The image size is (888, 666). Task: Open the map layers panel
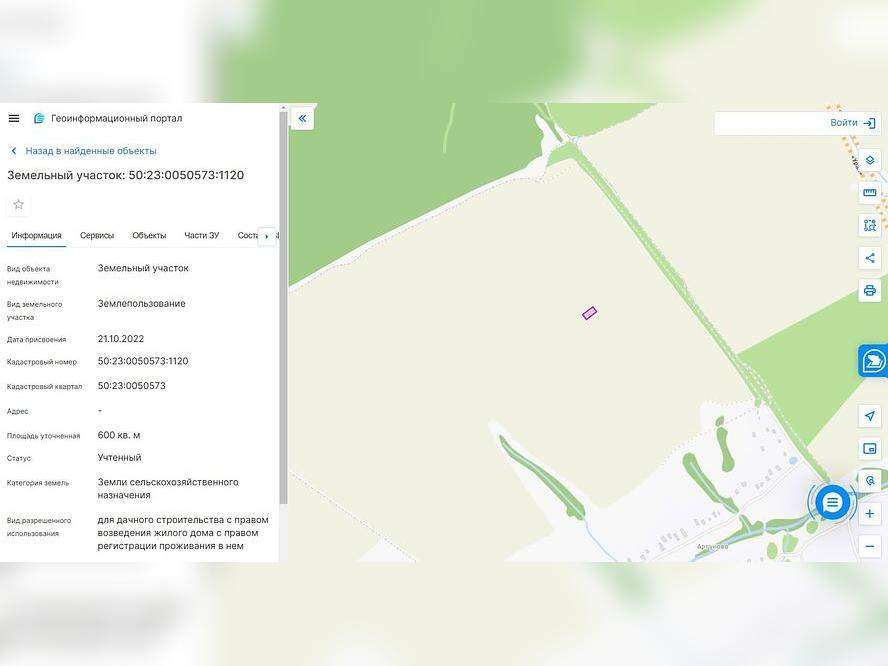tap(869, 160)
